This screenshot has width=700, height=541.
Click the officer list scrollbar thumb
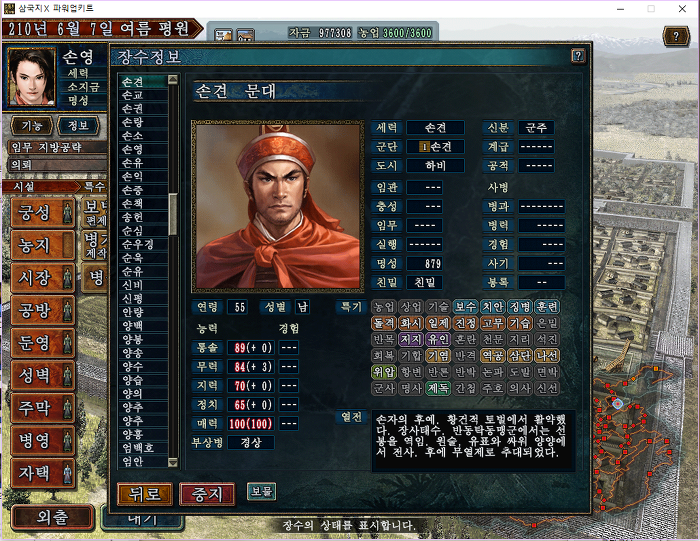click(x=173, y=214)
